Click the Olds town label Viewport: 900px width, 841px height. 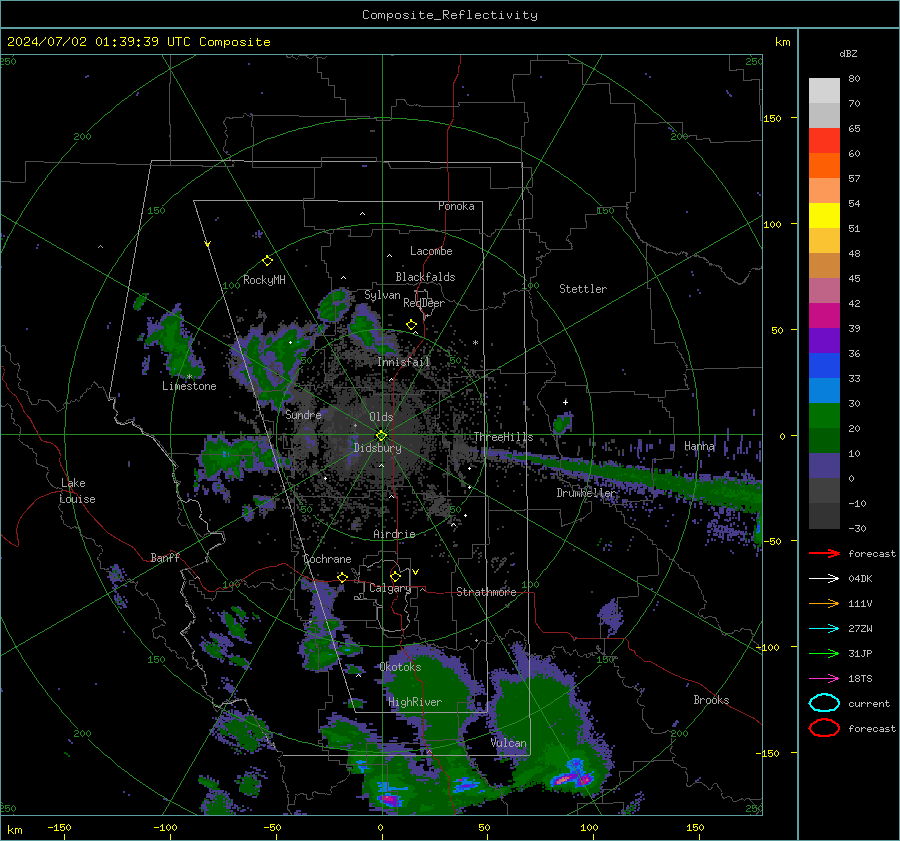click(x=381, y=417)
